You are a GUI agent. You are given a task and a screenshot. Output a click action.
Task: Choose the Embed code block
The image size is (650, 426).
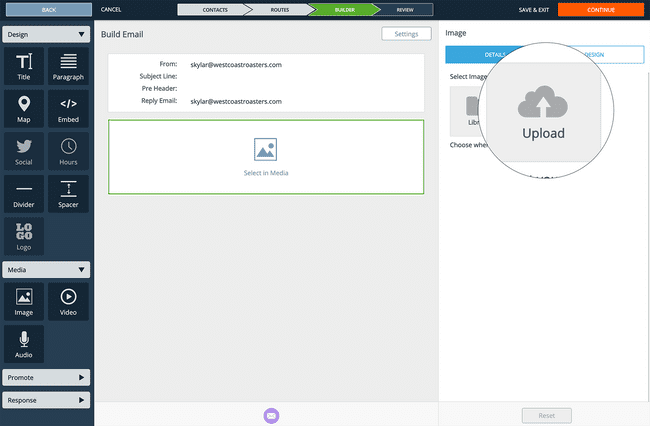68,109
